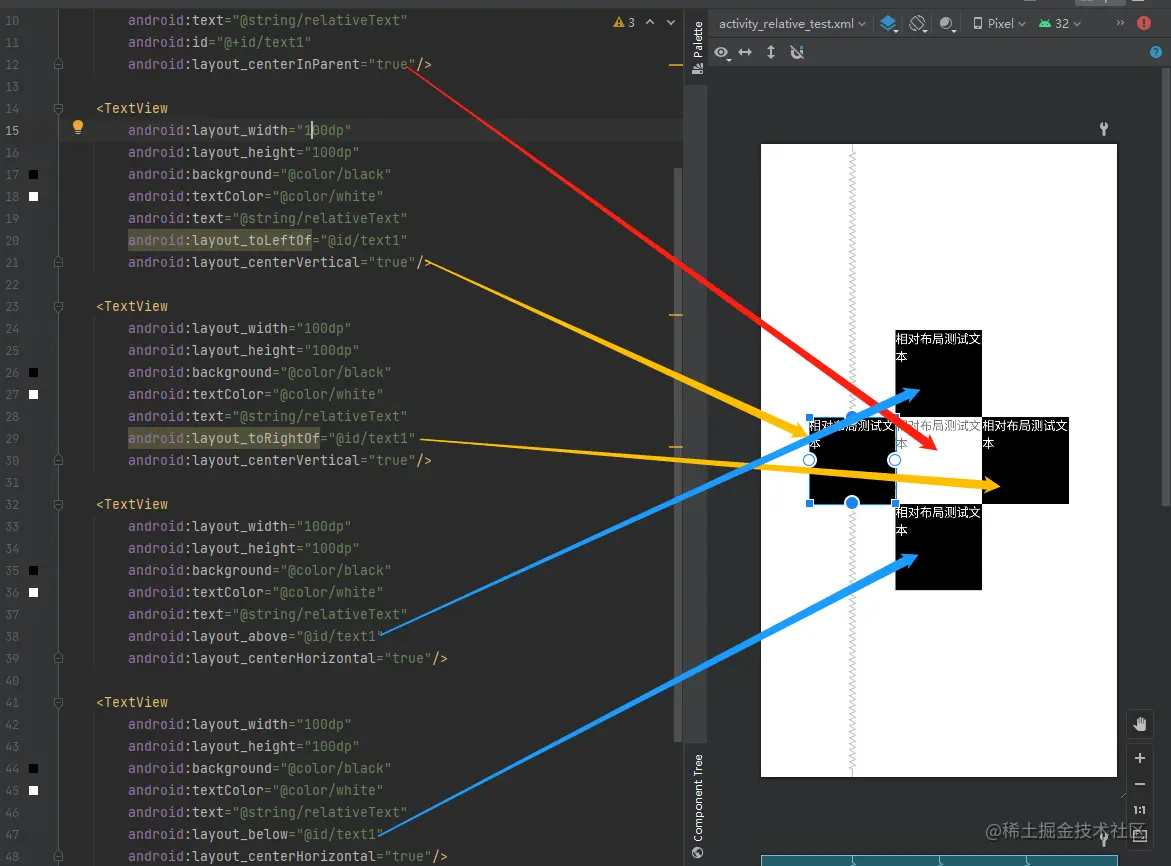Click black color swatch on line 35
The image size is (1171, 866).
click(x=34, y=570)
